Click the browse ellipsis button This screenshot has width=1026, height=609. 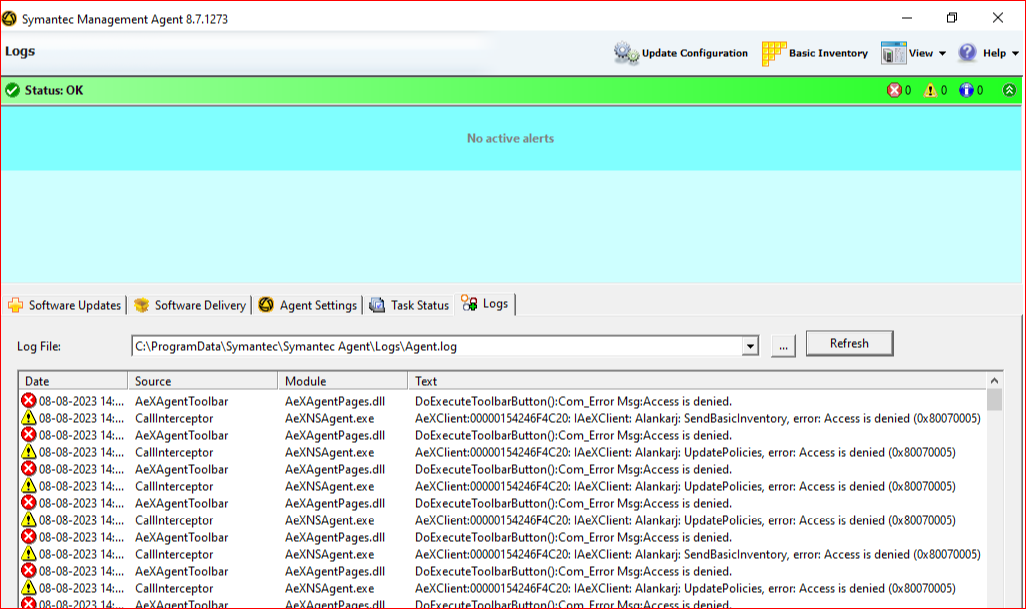pyautogui.click(x=783, y=345)
